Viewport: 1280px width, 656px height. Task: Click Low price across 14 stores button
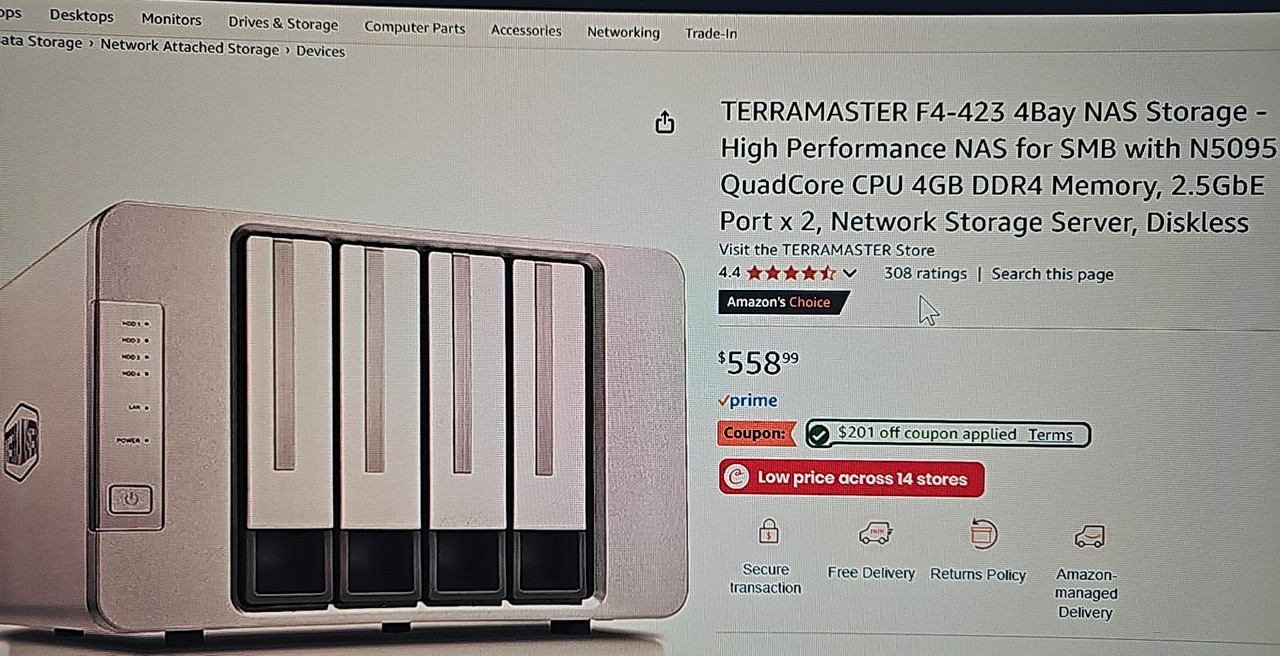(x=851, y=478)
